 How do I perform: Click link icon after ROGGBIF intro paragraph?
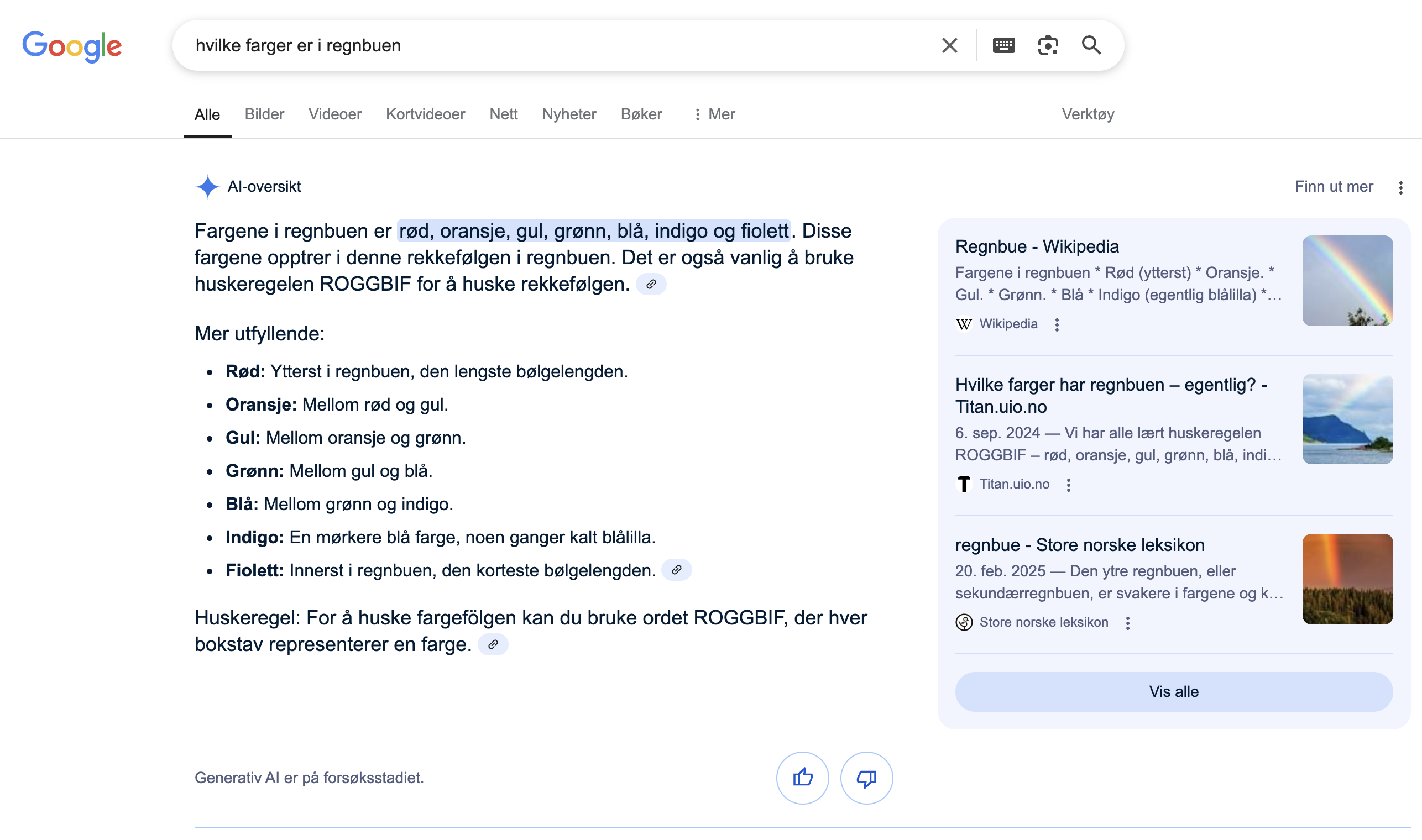click(651, 284)
